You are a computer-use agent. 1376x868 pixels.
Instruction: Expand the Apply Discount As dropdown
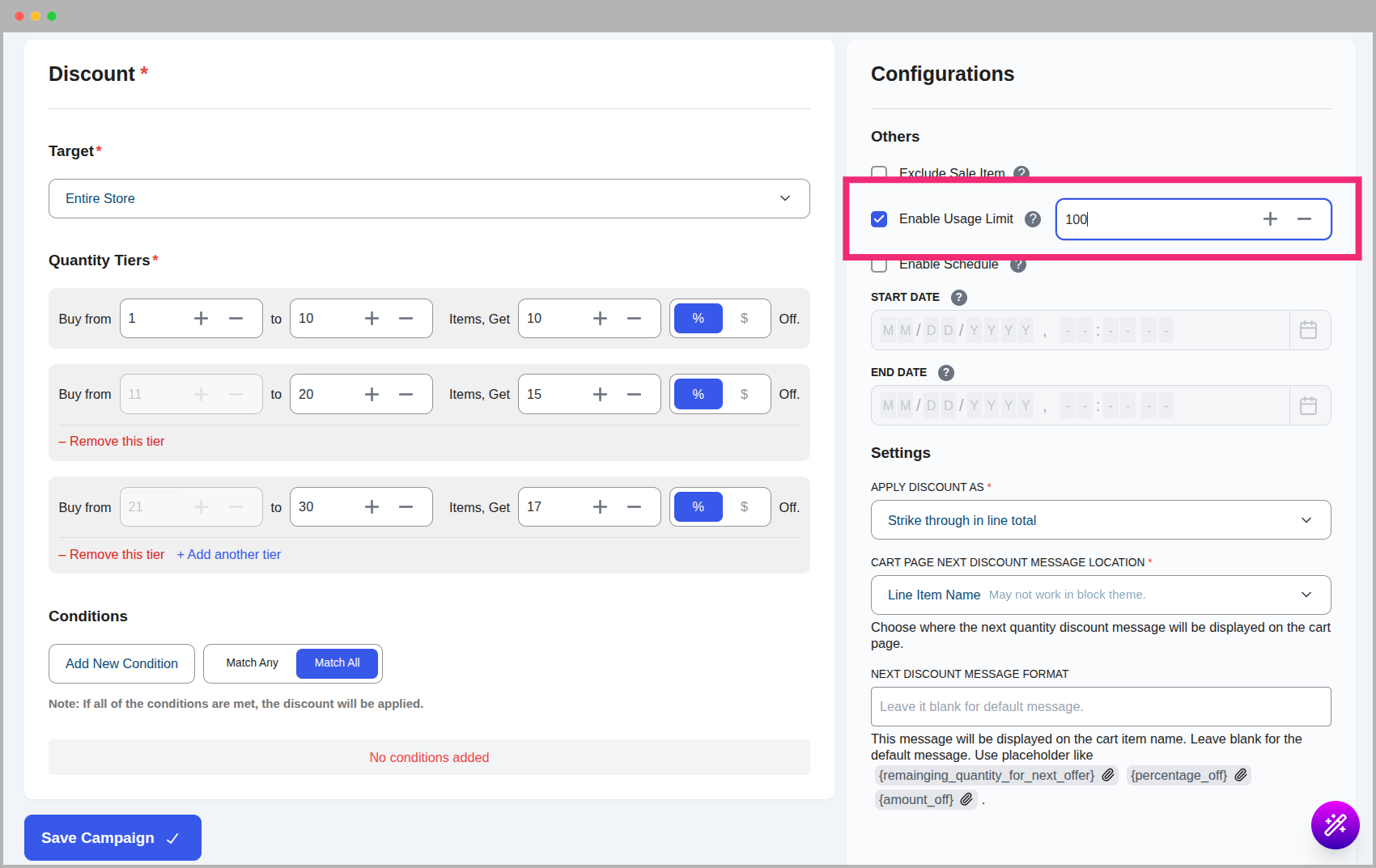pyautogui.click(x=1100, y=520)
